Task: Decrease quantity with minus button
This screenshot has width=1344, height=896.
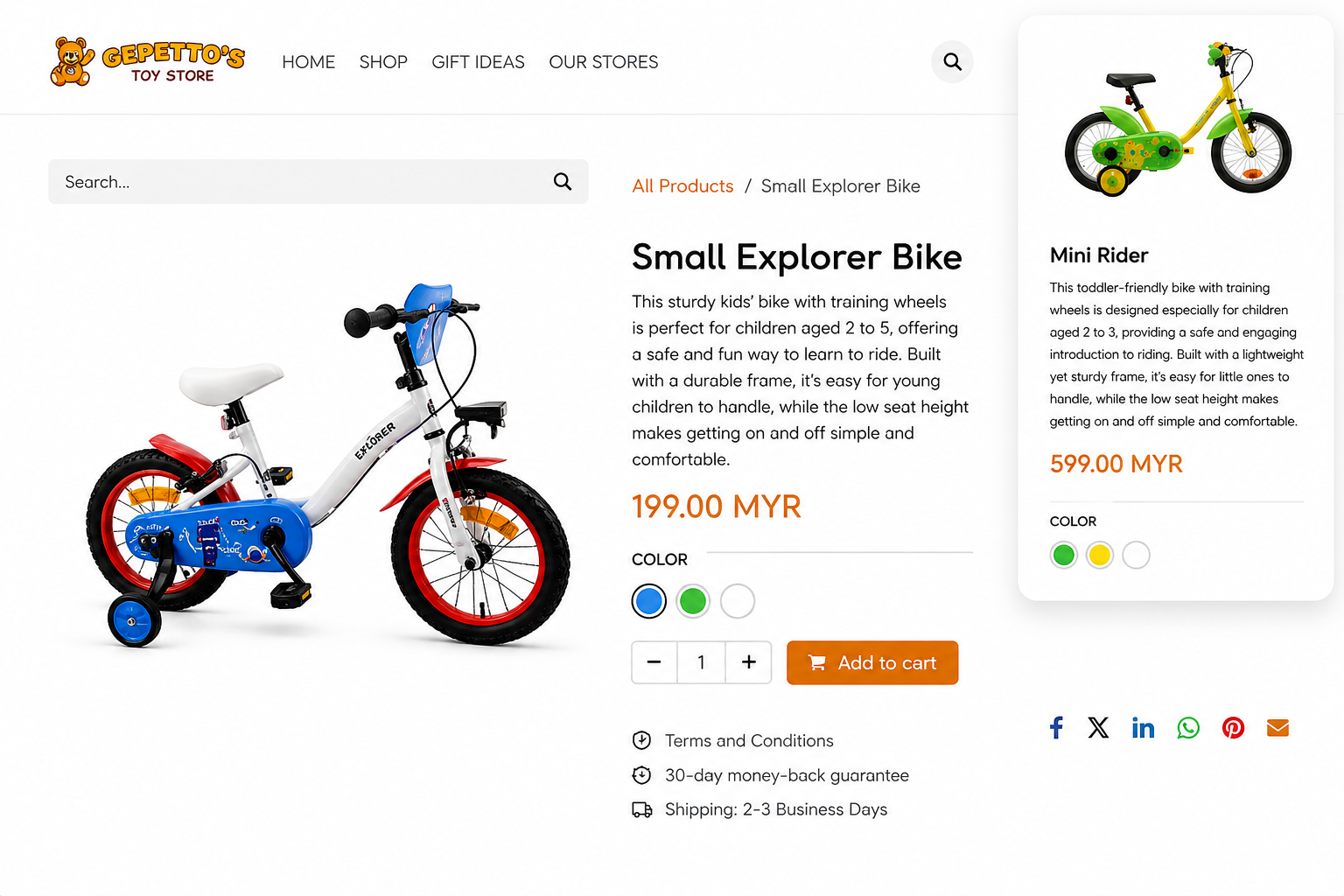Action: point(654,662)
